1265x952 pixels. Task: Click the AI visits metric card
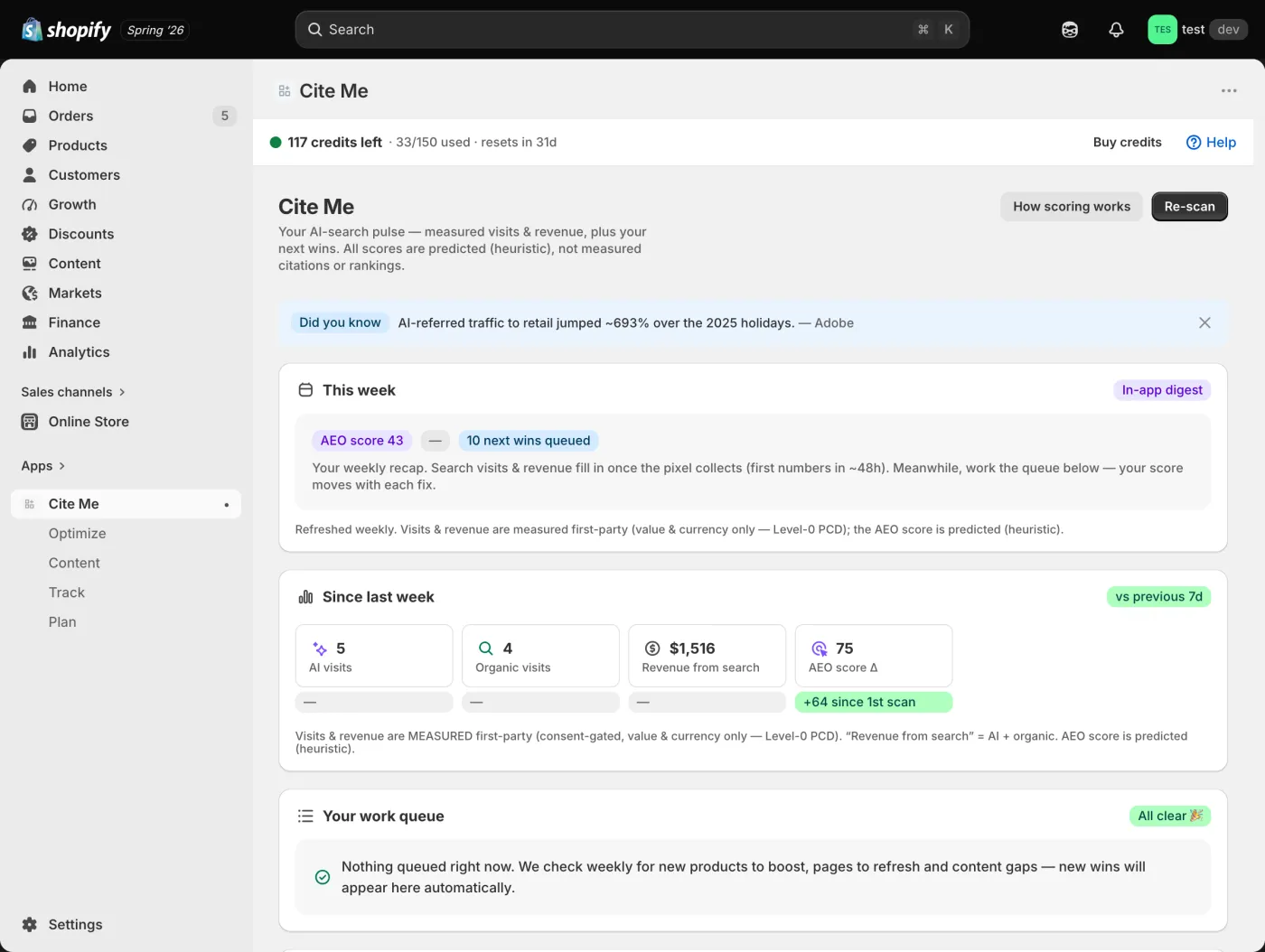point(374,657)
